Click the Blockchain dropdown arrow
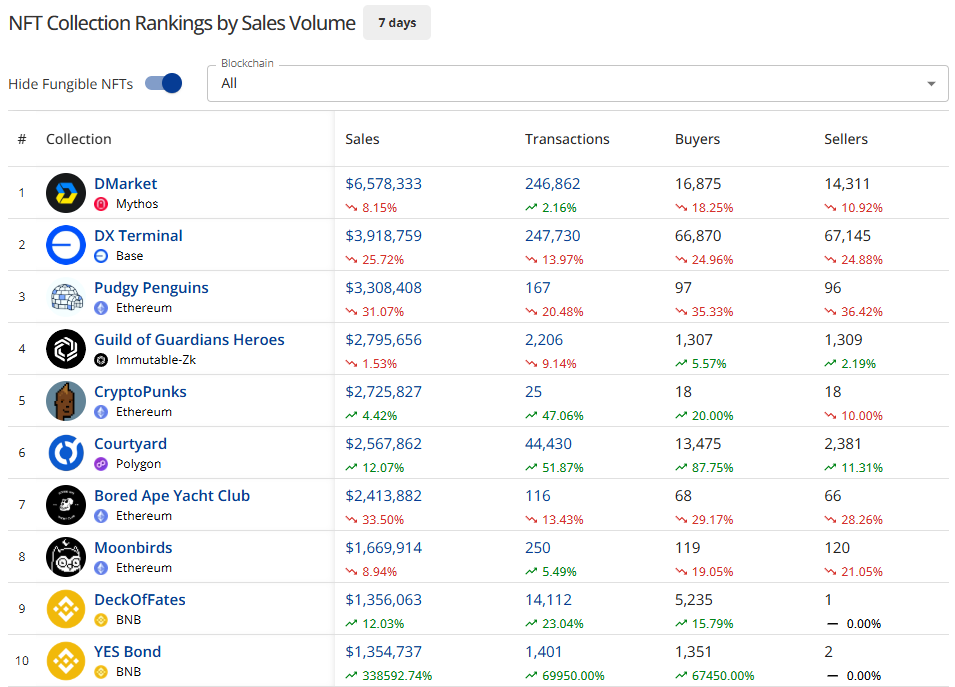Image resolution: width=955 pixels, height=687 pixels. (x=932, y=83)
